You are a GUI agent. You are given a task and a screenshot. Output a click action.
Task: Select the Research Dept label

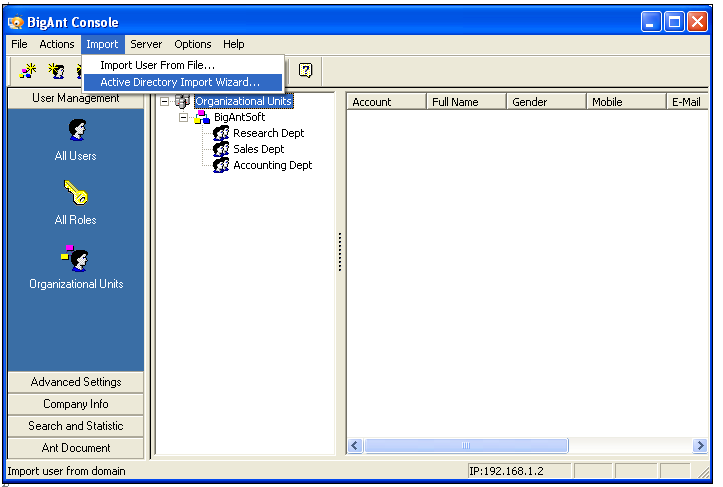click(268, 133)
